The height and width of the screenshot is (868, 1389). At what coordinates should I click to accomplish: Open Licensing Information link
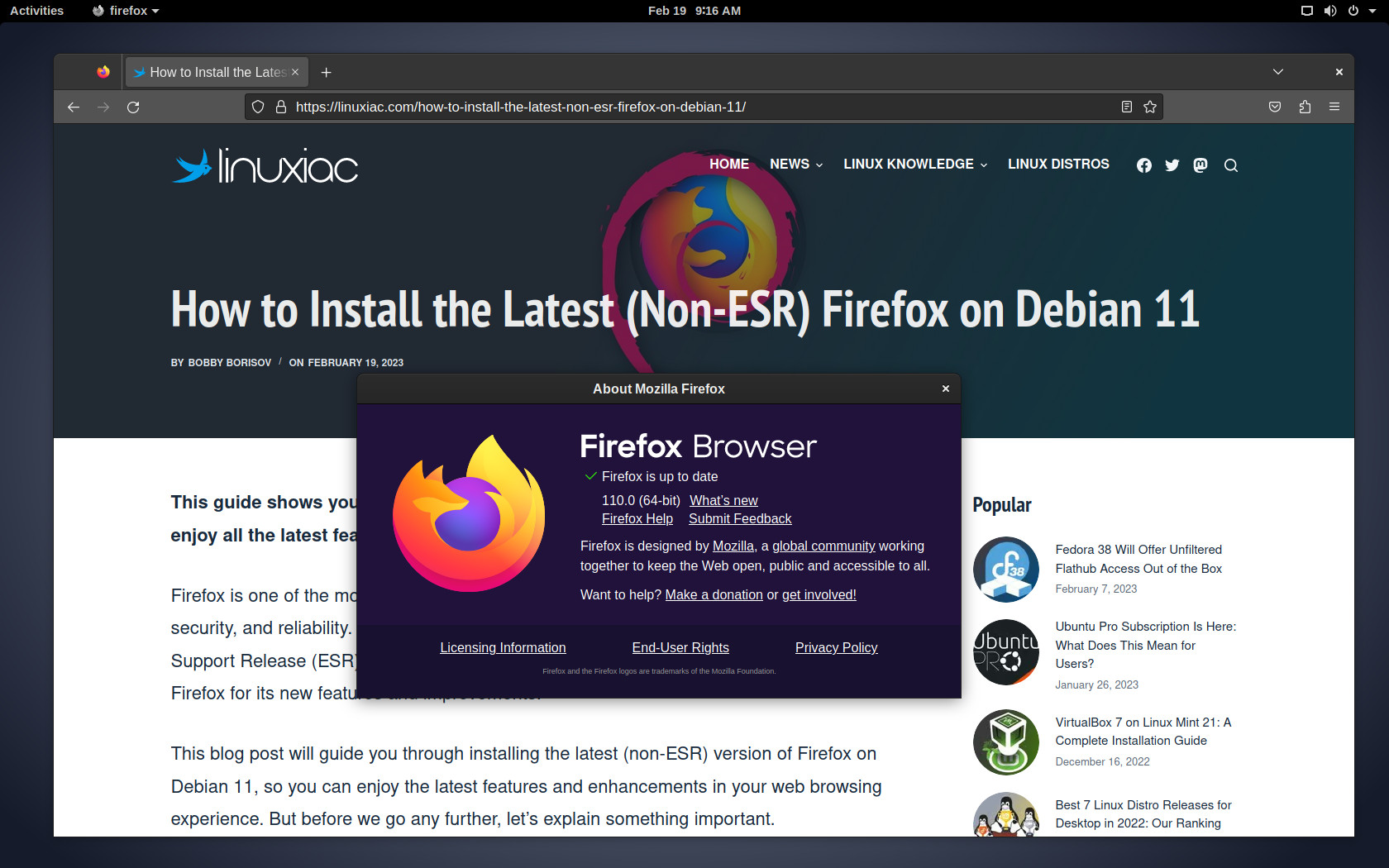(x=503, y=648)
